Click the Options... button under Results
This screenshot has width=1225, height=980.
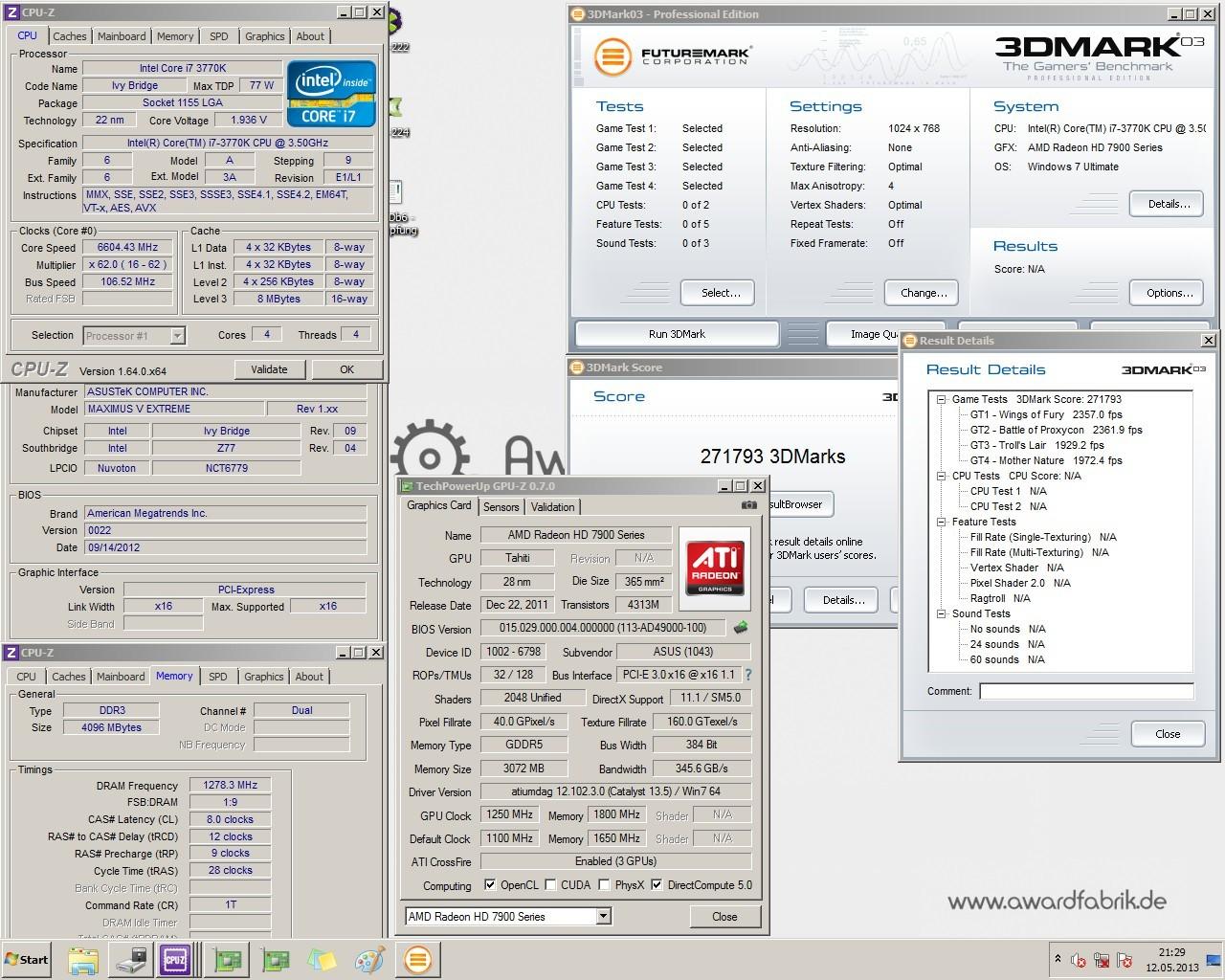click(1169, 293)
